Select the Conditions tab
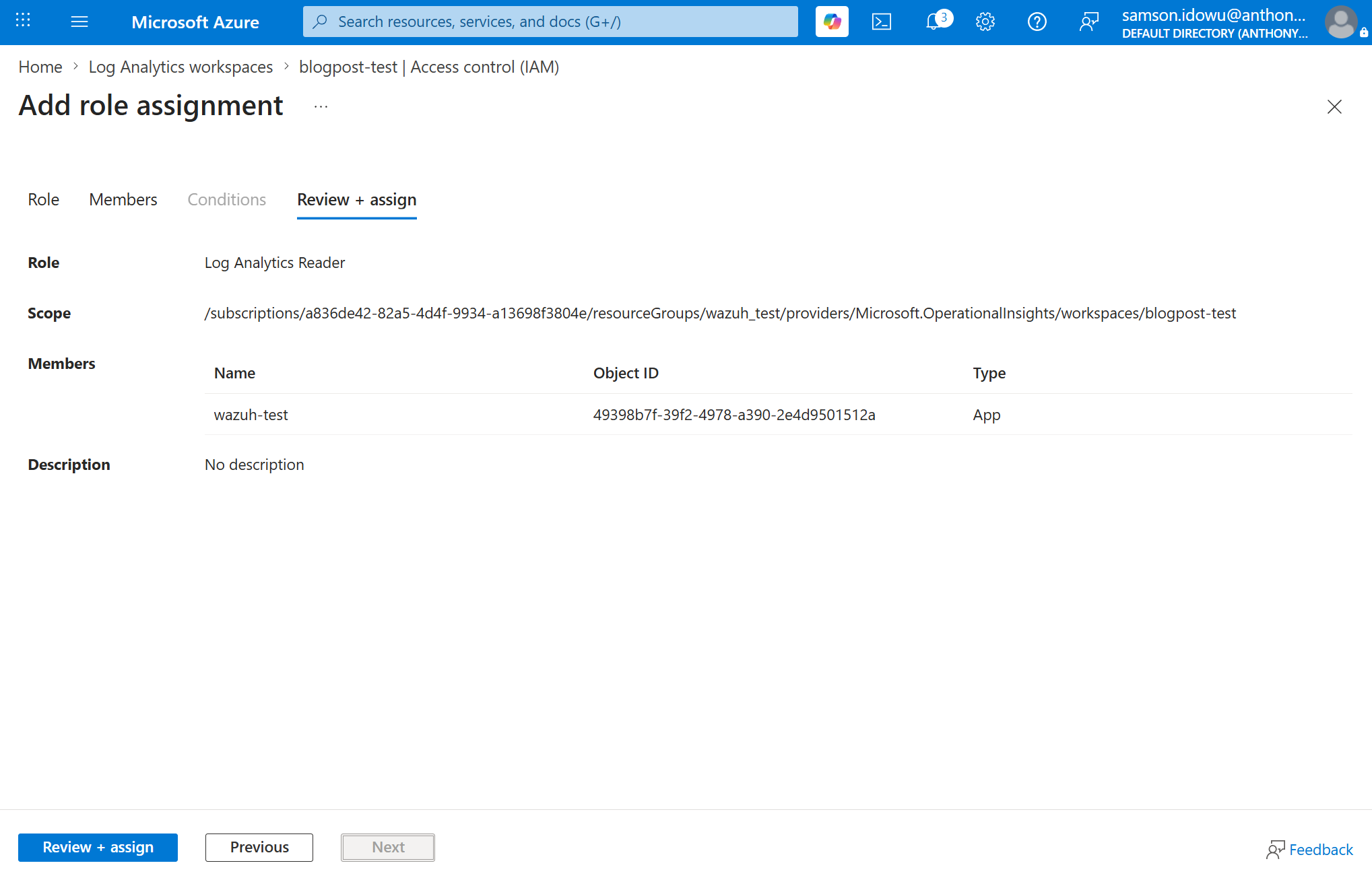The width and height of the screenshot is (1372, 884). point(227,199)
